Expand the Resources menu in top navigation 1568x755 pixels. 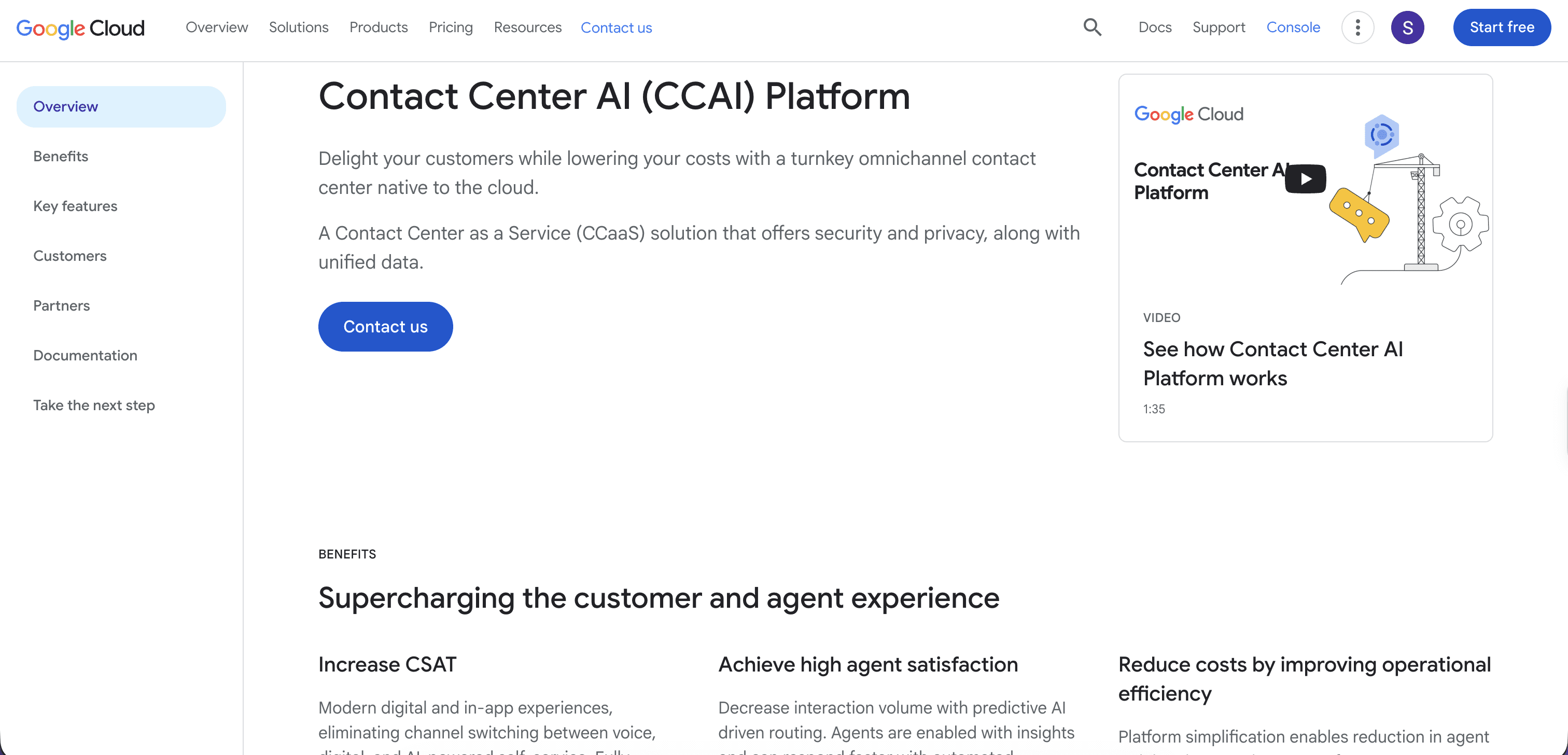527,27
